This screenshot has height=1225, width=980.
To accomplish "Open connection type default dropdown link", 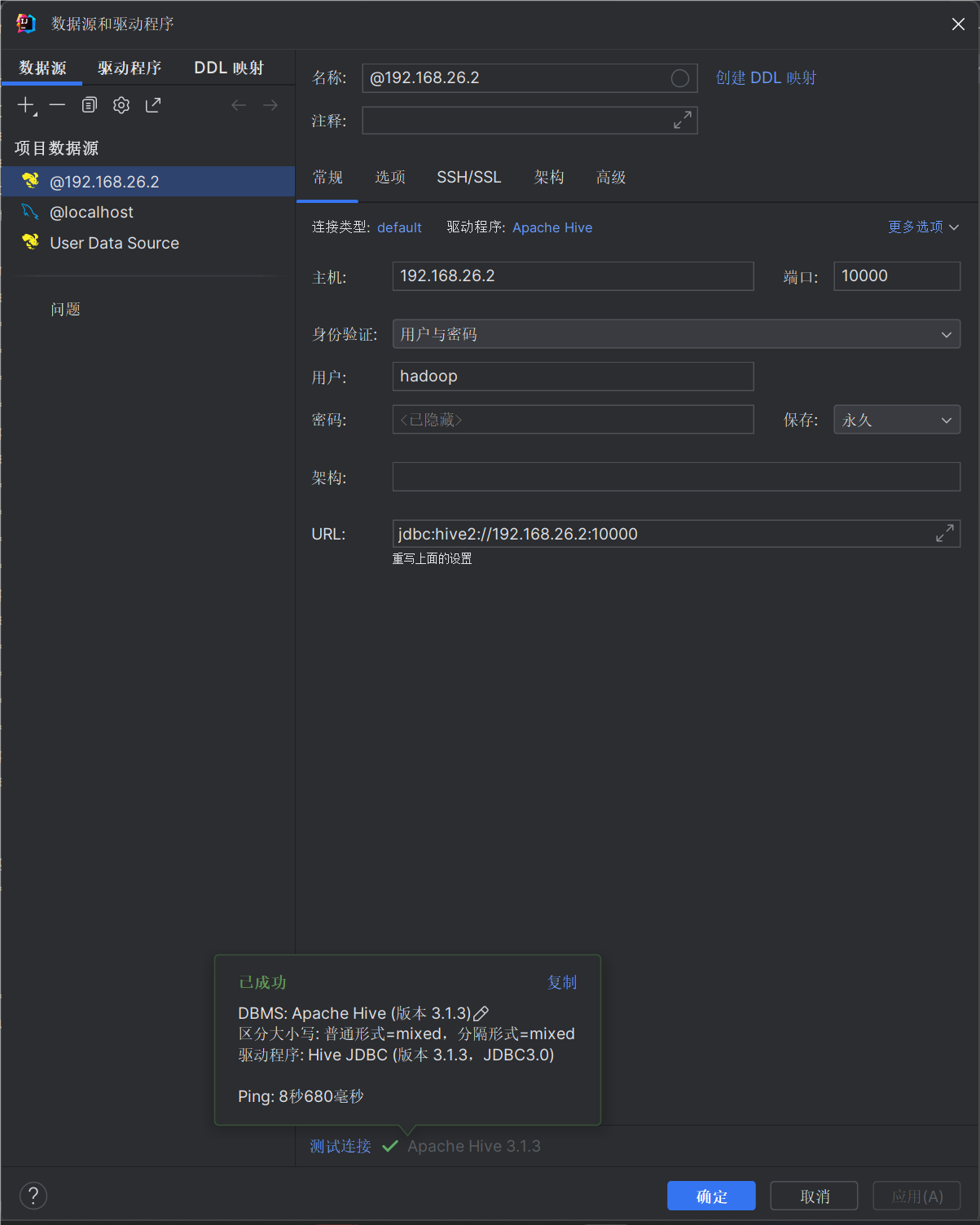I will click(x=399, y=227).
